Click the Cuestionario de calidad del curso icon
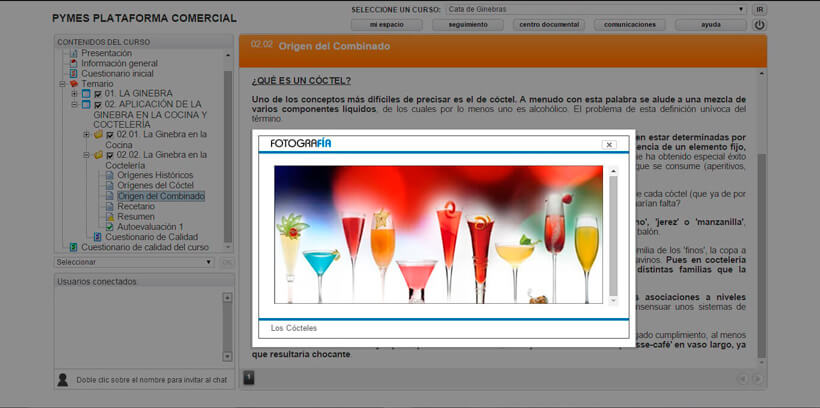The image size is (820, 408). pyautogui.click(x=74, y=247)
